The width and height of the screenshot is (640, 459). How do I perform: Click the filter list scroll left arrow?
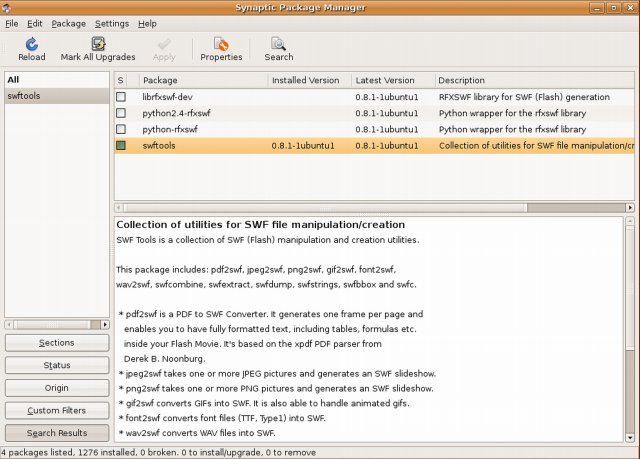pyautogui.click(x=9, y=325)
